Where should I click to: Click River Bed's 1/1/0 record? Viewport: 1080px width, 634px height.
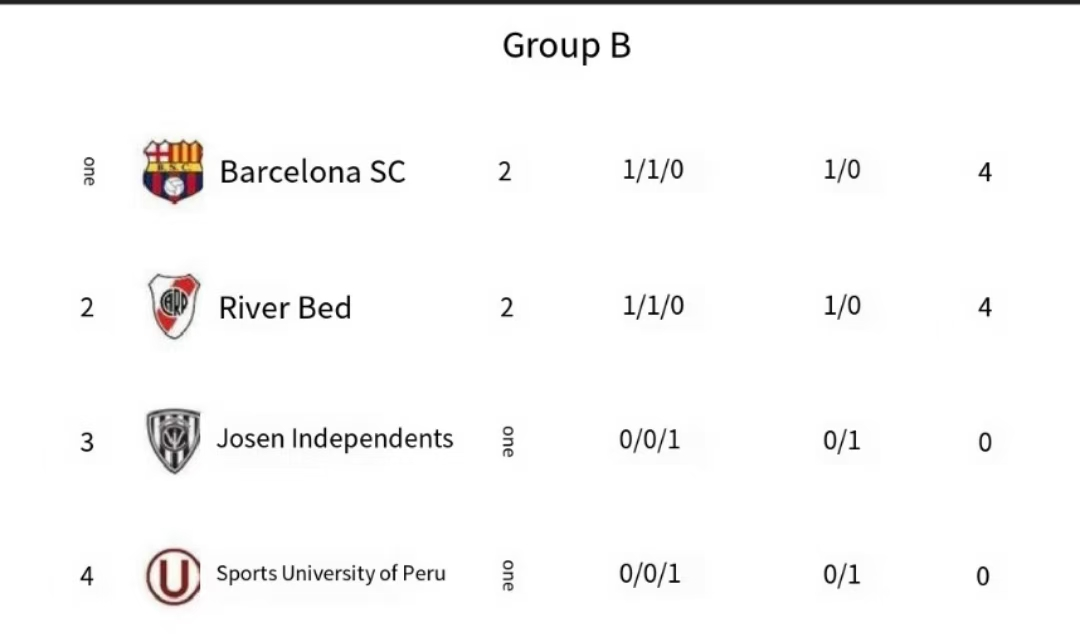[x=653, y=306]
